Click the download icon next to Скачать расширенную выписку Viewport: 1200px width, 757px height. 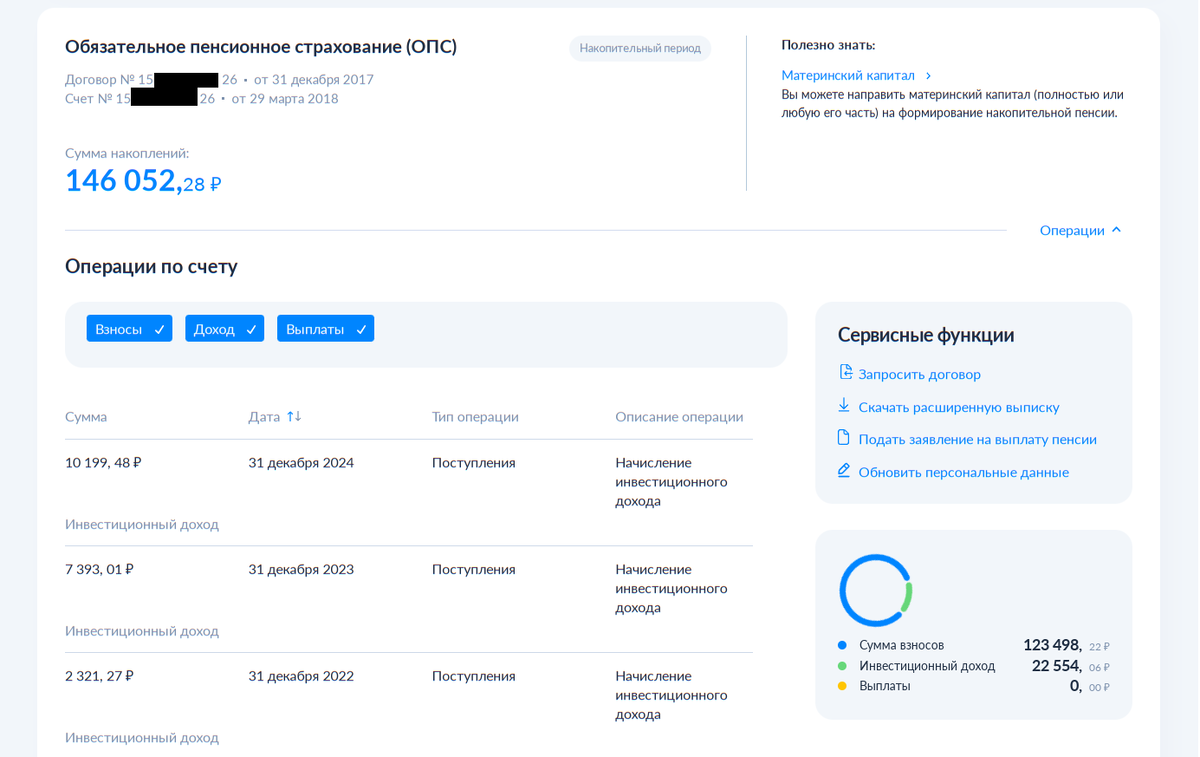pos(843,407)
